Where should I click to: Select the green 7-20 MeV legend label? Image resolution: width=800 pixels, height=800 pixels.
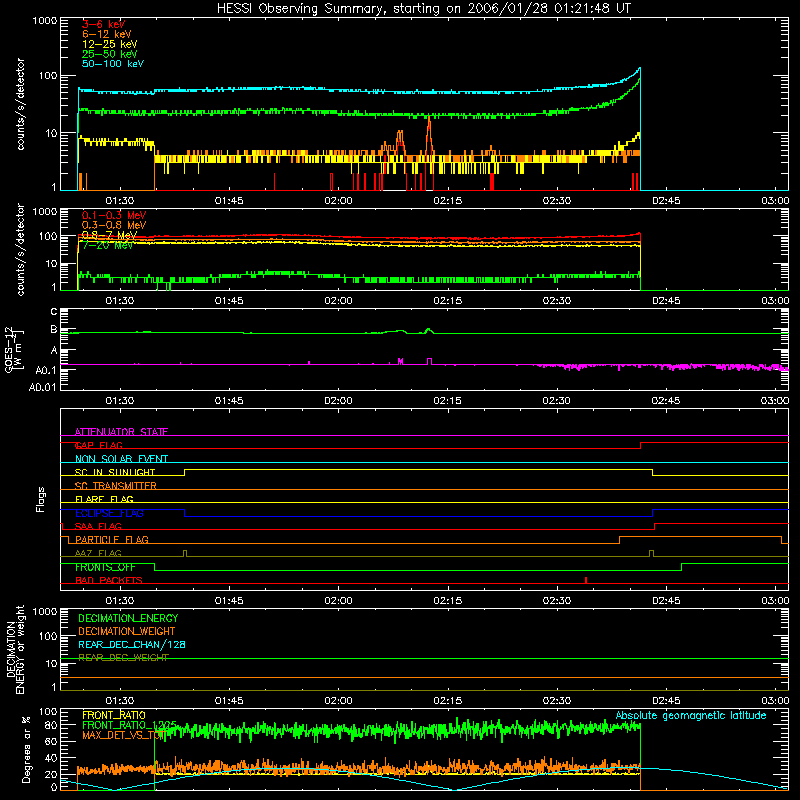tap(107, 245)
